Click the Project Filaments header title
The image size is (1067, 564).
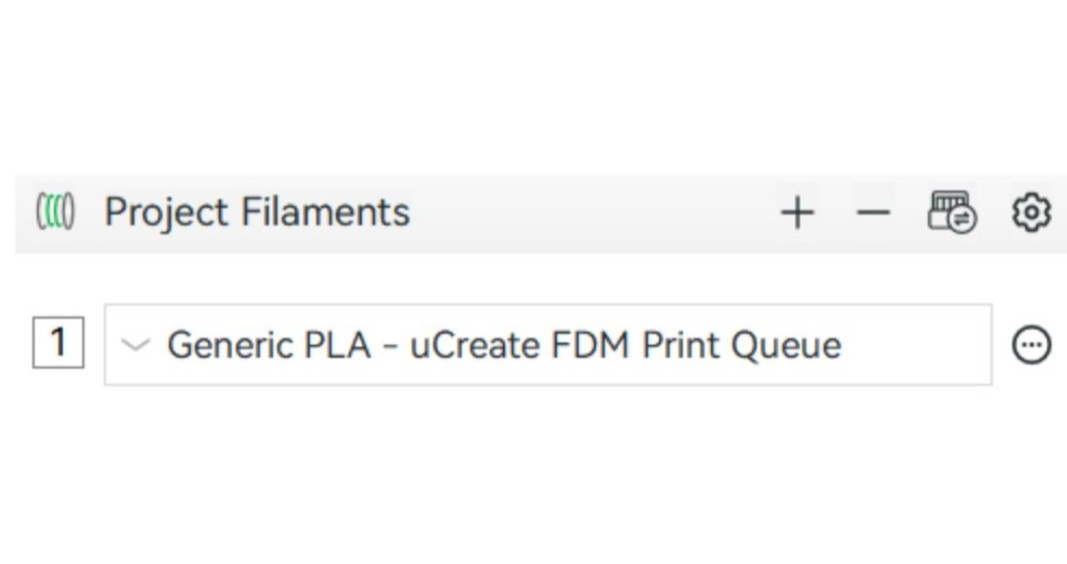coord(257,212)
